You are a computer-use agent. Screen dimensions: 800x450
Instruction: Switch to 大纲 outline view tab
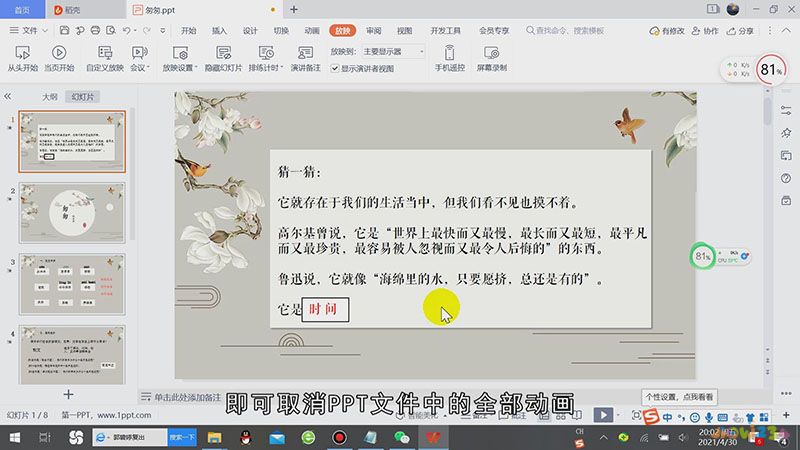coord(49,96)
